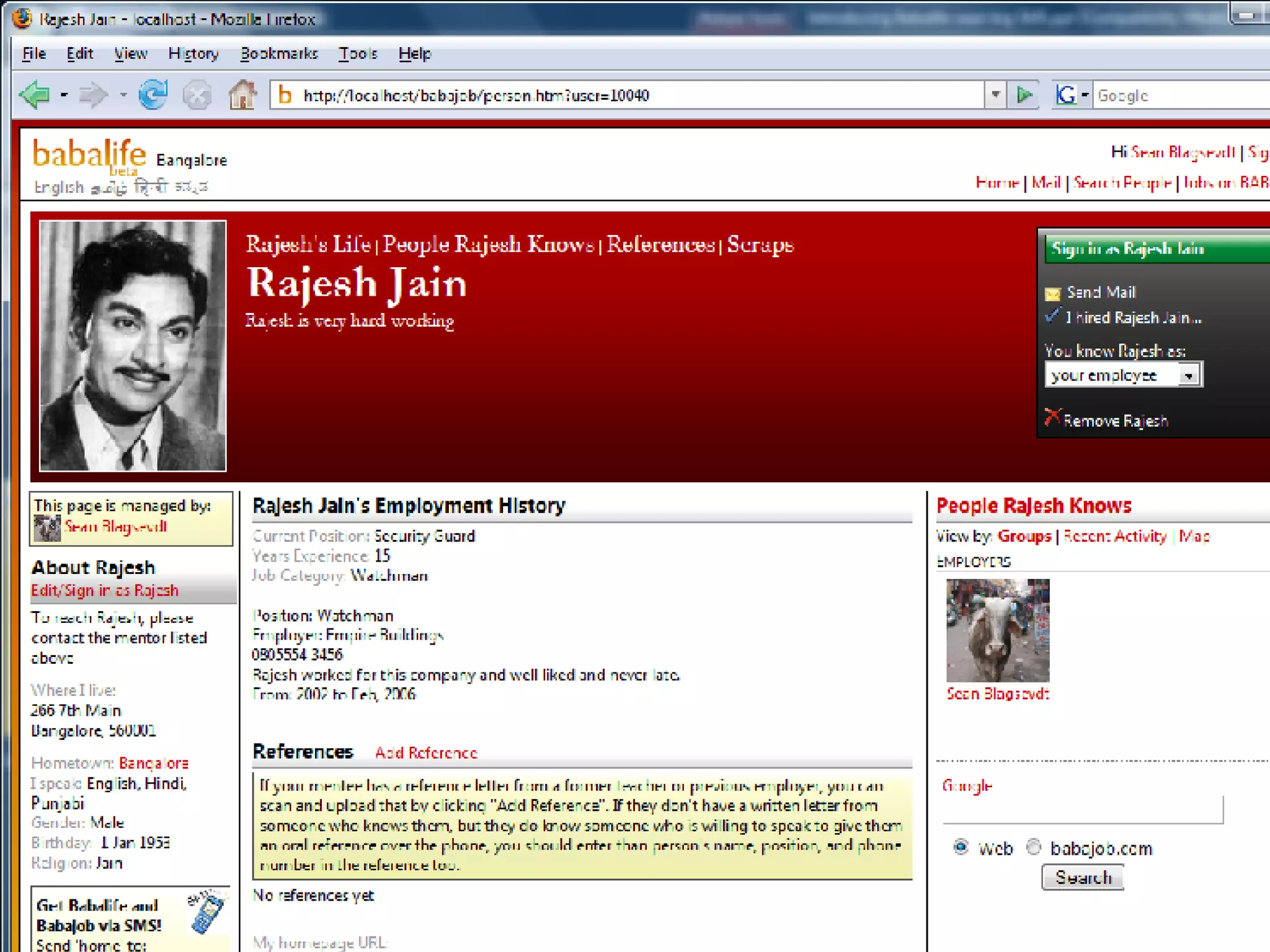Click the Home house icon
The height and width of the screenshot is (952, 1270).
coord(242,95)
